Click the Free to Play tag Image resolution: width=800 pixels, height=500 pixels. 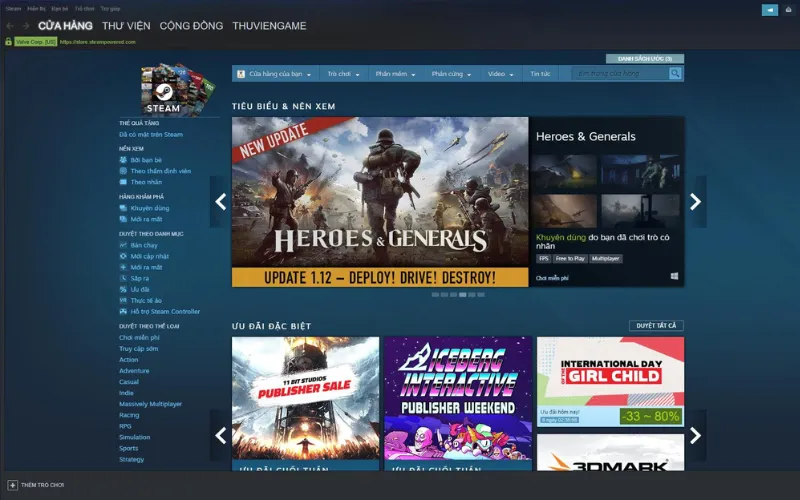[x=570, y=259]
